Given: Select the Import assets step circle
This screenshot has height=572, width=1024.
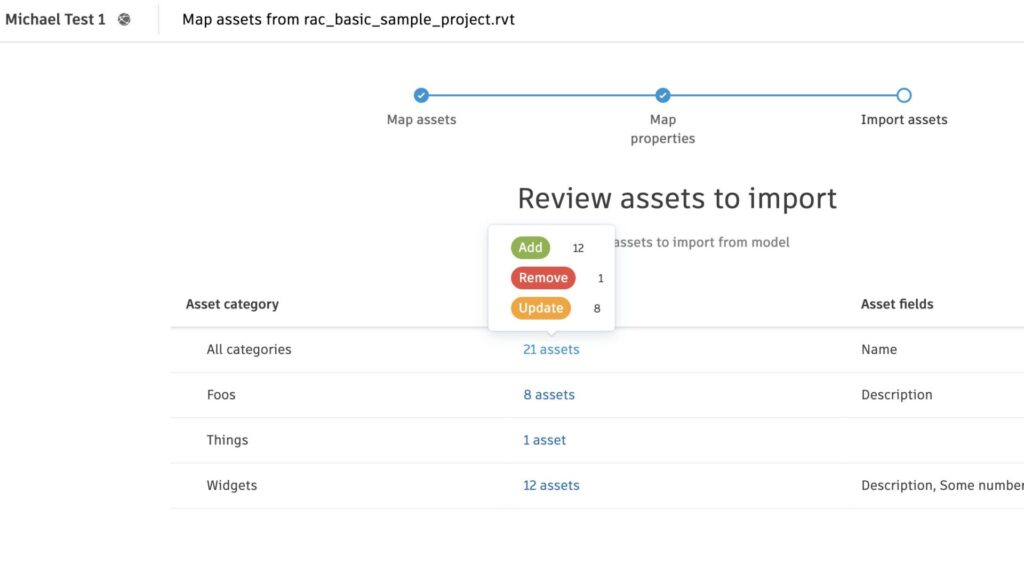Looking at the screenshot, I should coord(904,95).
